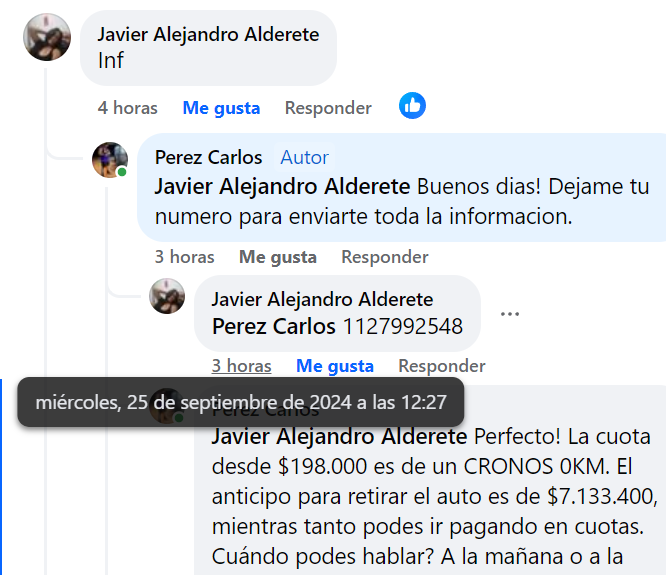Click the blue thumbs-up reaction icon
The image size is (666, 575).
(x=412, y=105)
